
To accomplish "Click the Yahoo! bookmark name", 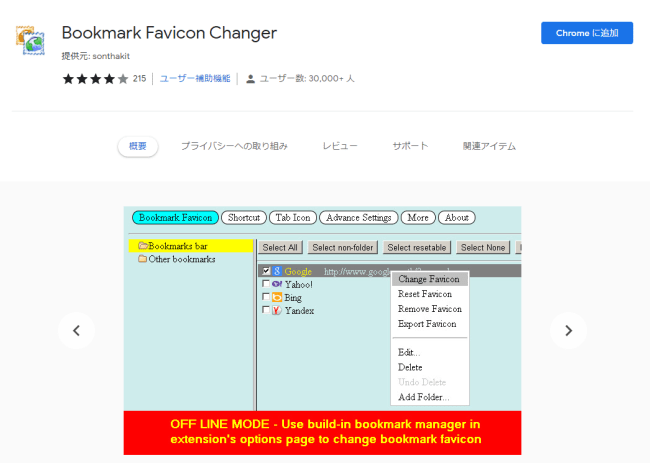I will 298,285.
